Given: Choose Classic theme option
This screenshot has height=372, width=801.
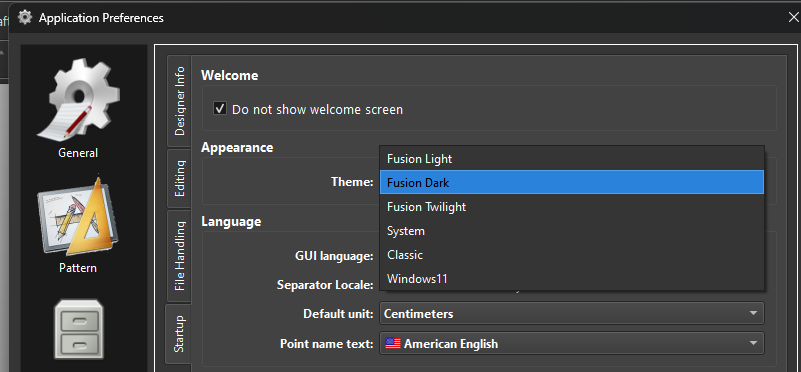Looking at the screenshot, I should click(x=572, y=254).
